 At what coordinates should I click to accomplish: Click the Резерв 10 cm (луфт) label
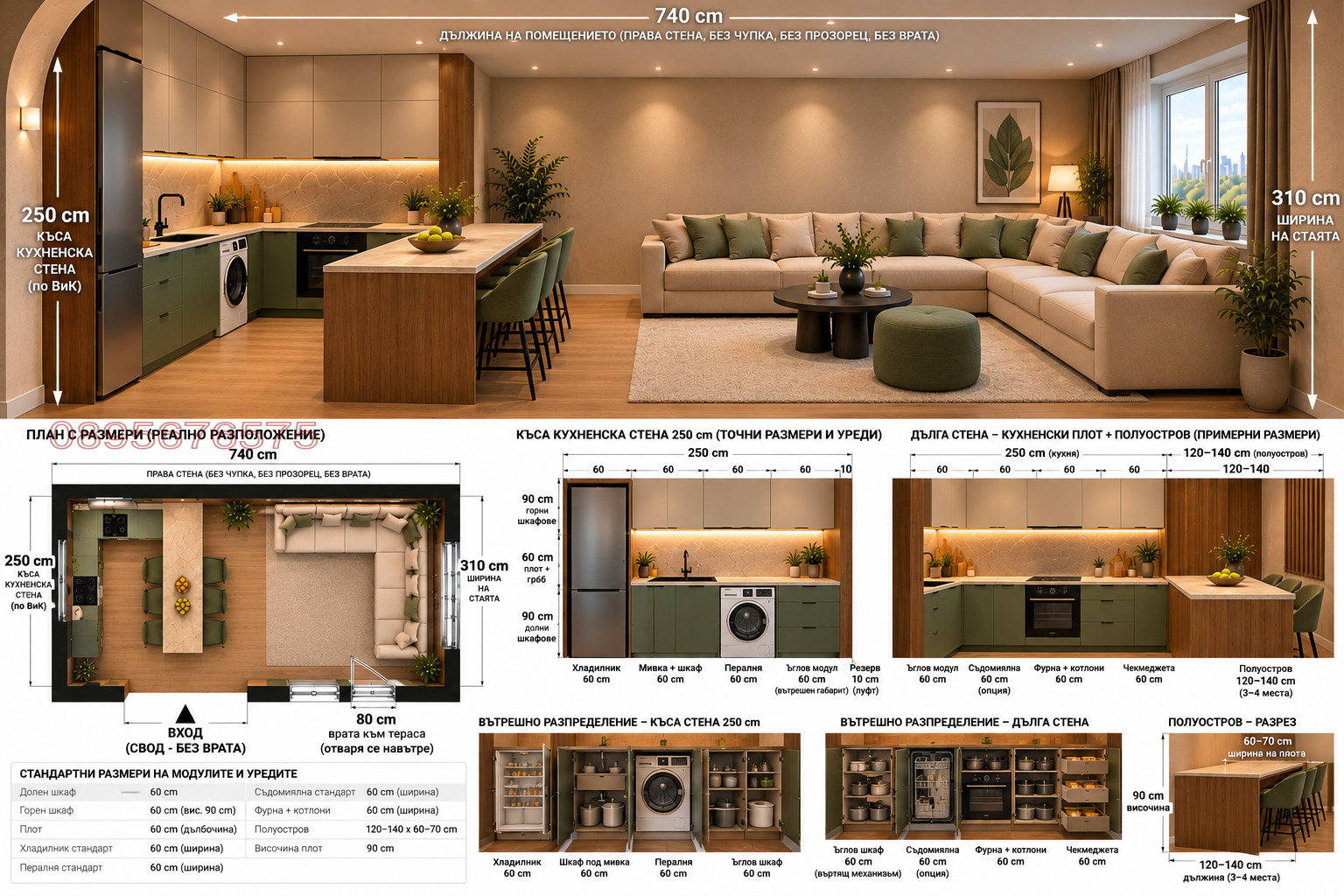[865, 679]
